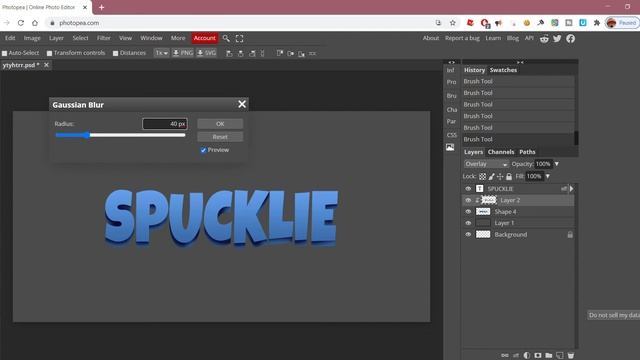Open Photopea's Reddit page icon

tap(544, 38)
